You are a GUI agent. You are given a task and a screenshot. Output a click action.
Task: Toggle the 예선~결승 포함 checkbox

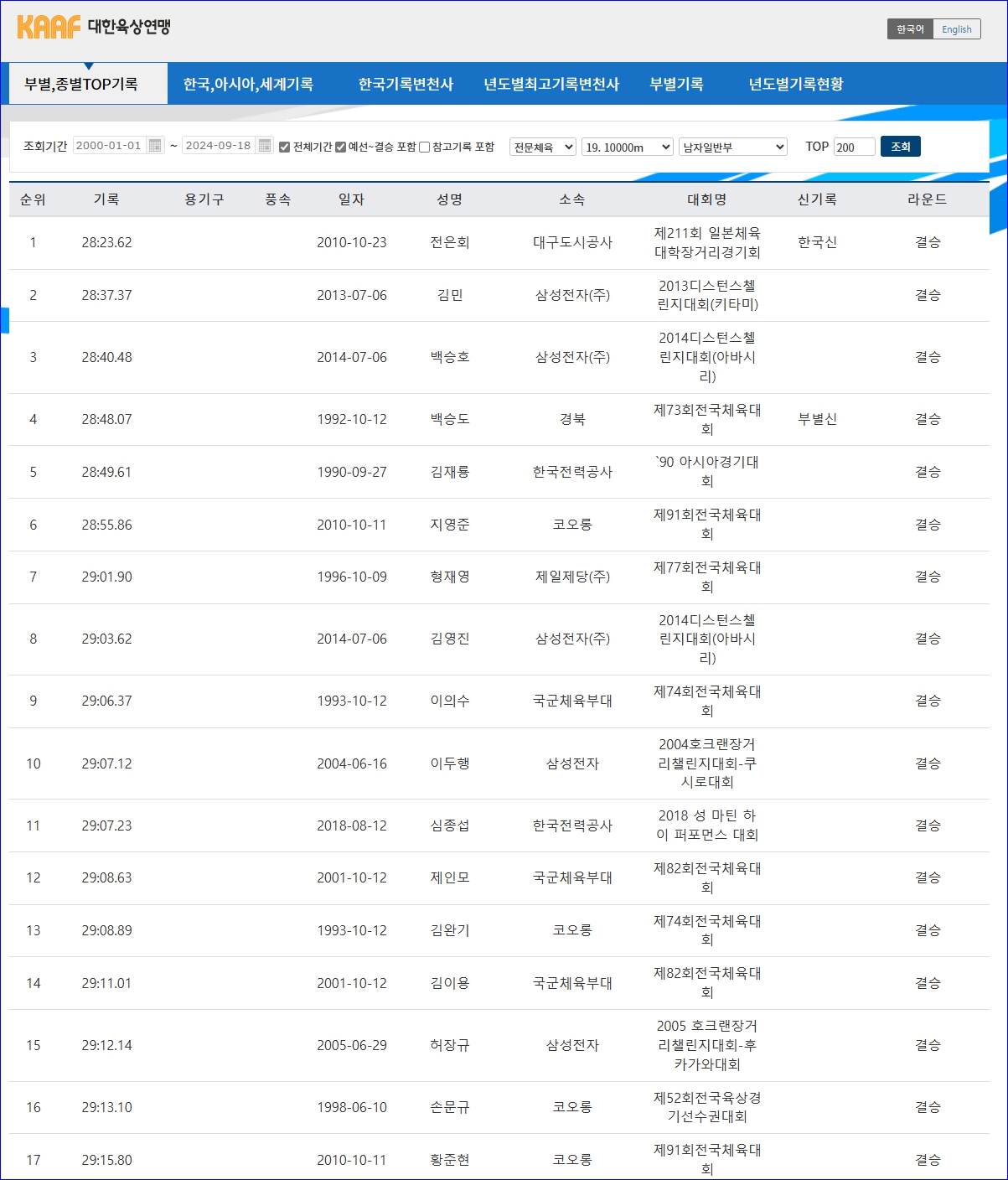(x=340, y=147)
